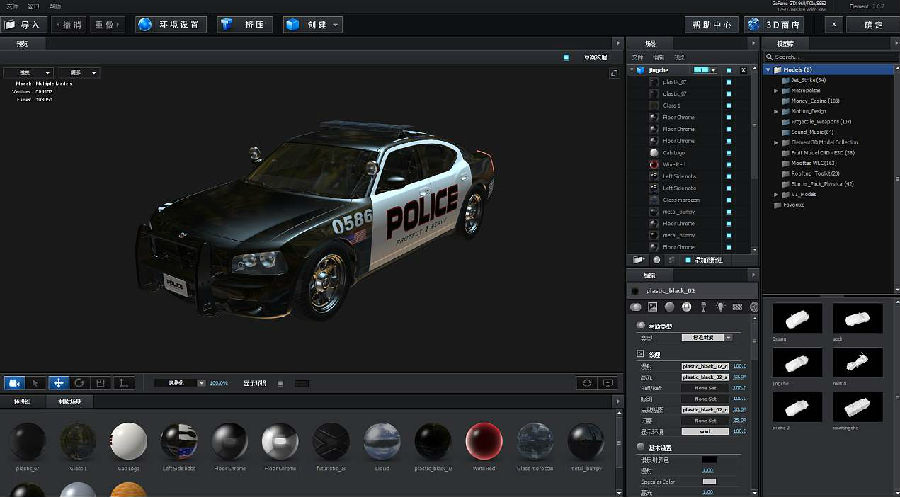The height and width of the screenshot is (497, 900).
Task: Toggle visibility square for Class 1 layer
Action: click(729, 105)
